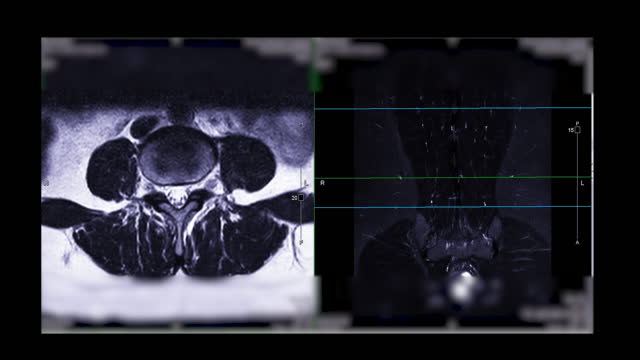The height and width of the screenshot is (360, 640).
Task: Click the axial lumbar spine MRI image
Action: 178,185
